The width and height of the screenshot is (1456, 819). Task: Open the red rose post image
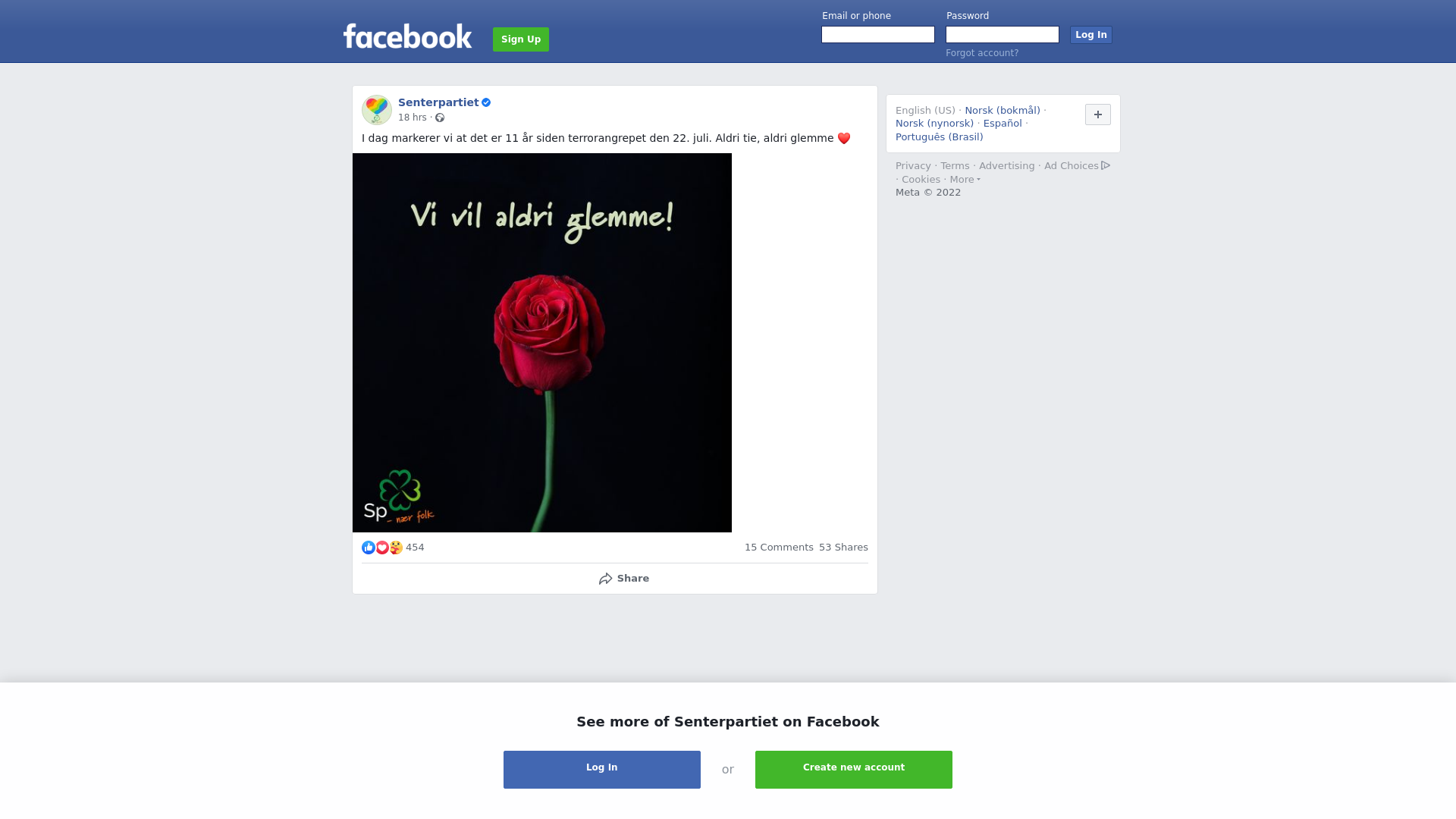tap(542, 343)
